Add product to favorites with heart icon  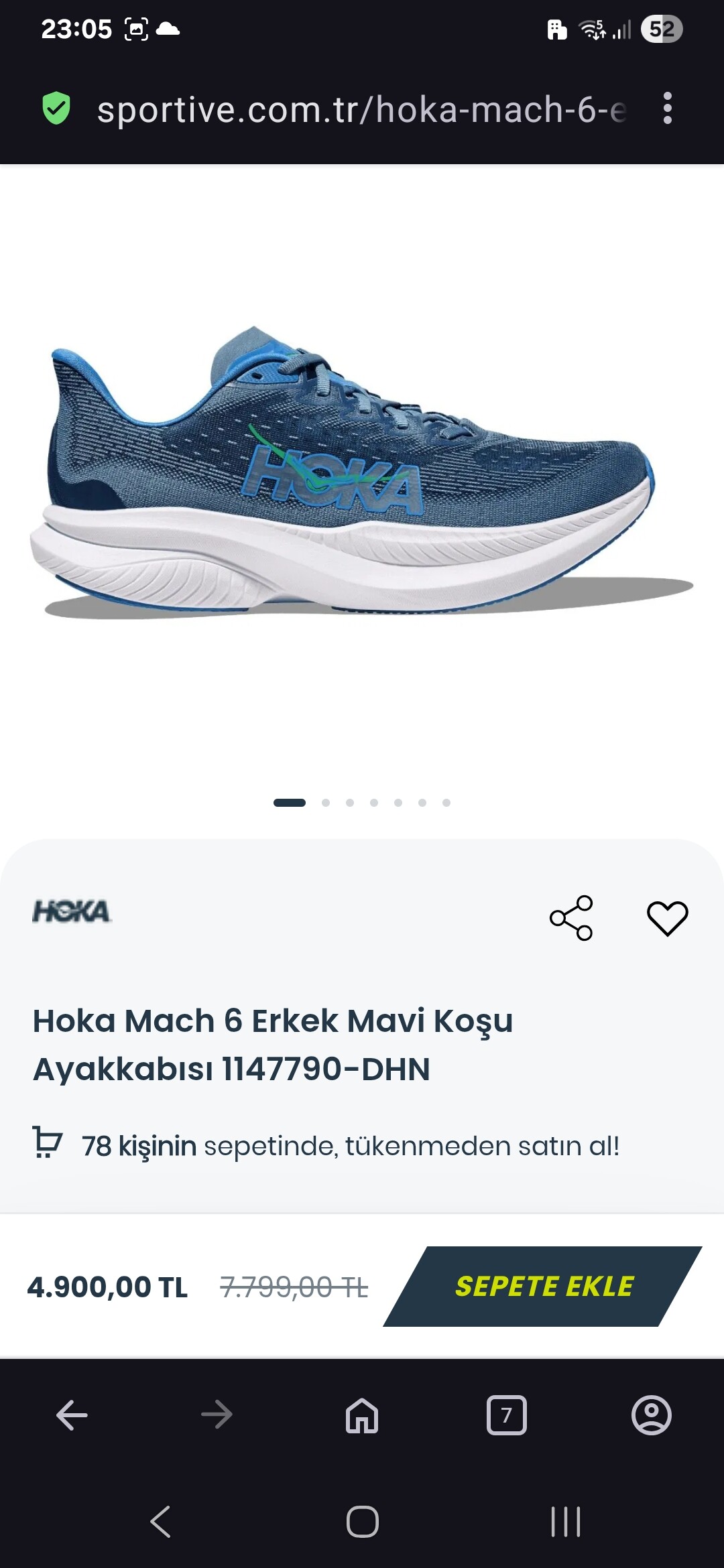667,918
